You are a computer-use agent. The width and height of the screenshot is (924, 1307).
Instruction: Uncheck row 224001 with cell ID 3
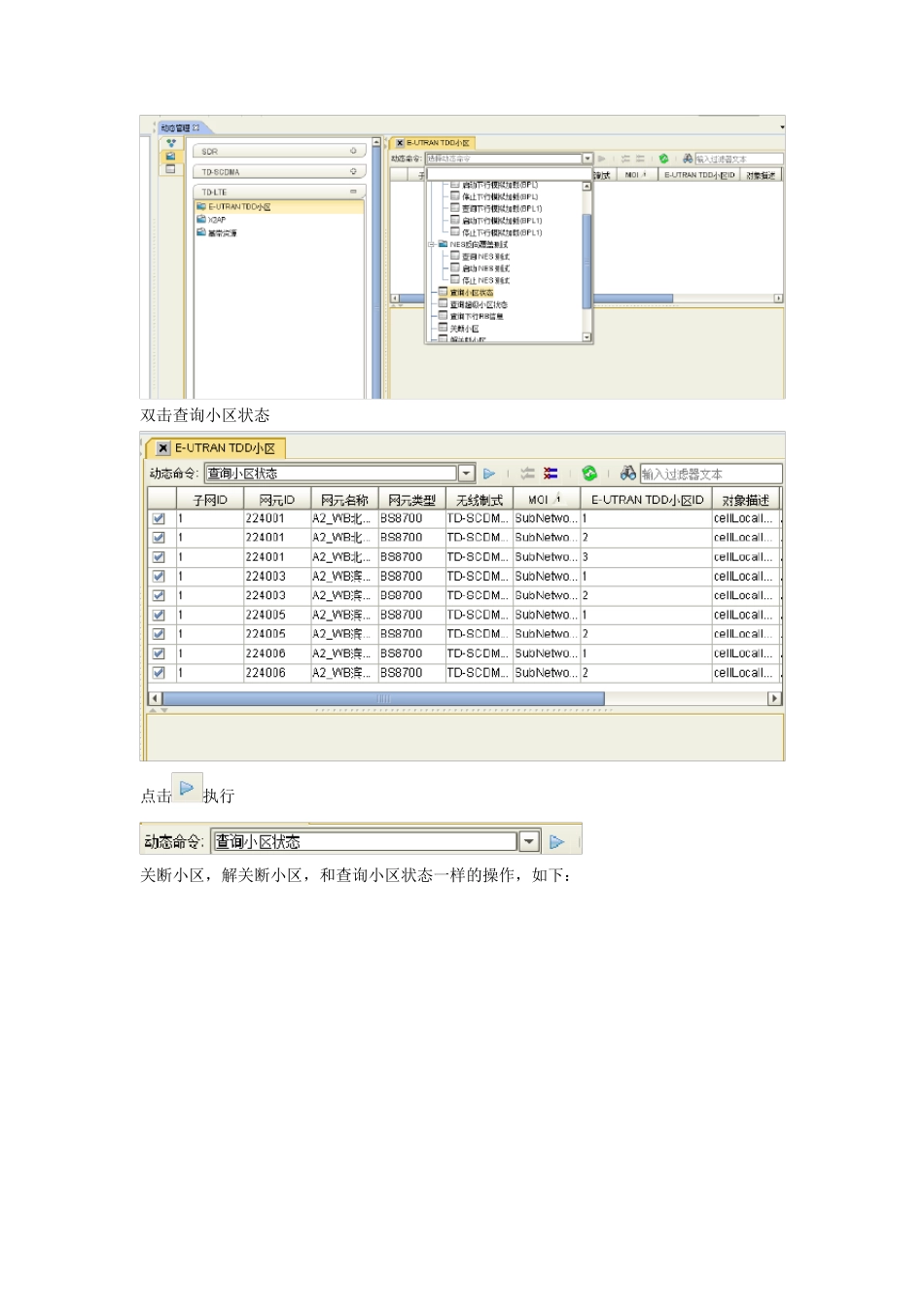point(159,557)
